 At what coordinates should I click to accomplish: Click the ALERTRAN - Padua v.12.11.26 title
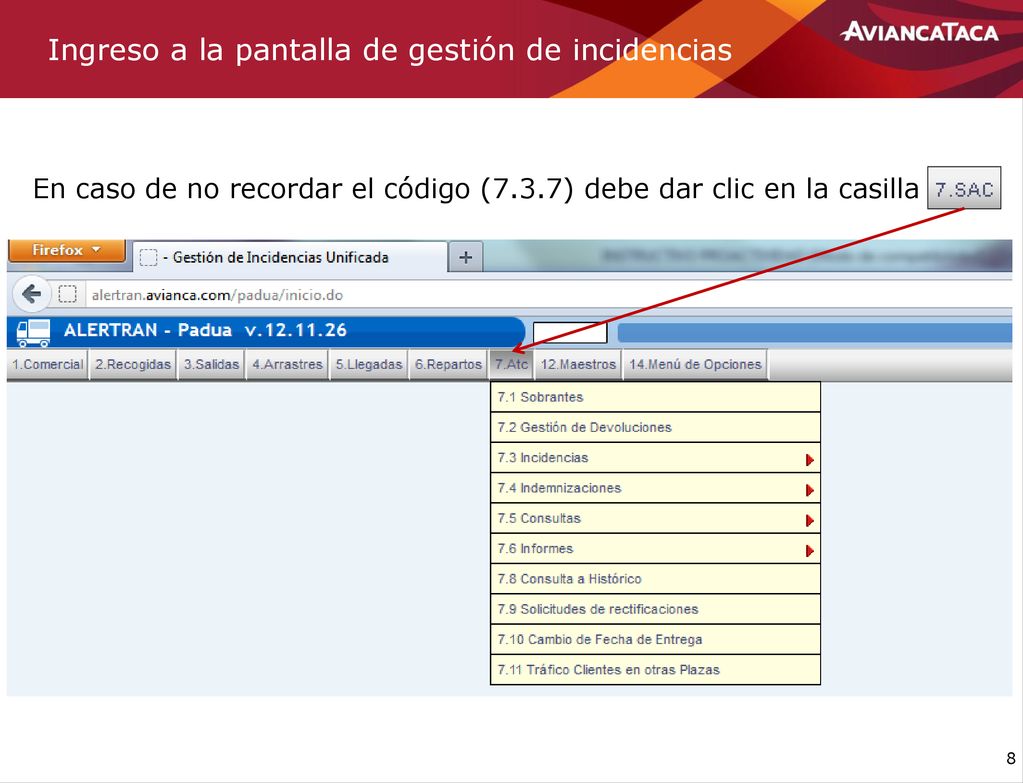(x=206, y=330)
